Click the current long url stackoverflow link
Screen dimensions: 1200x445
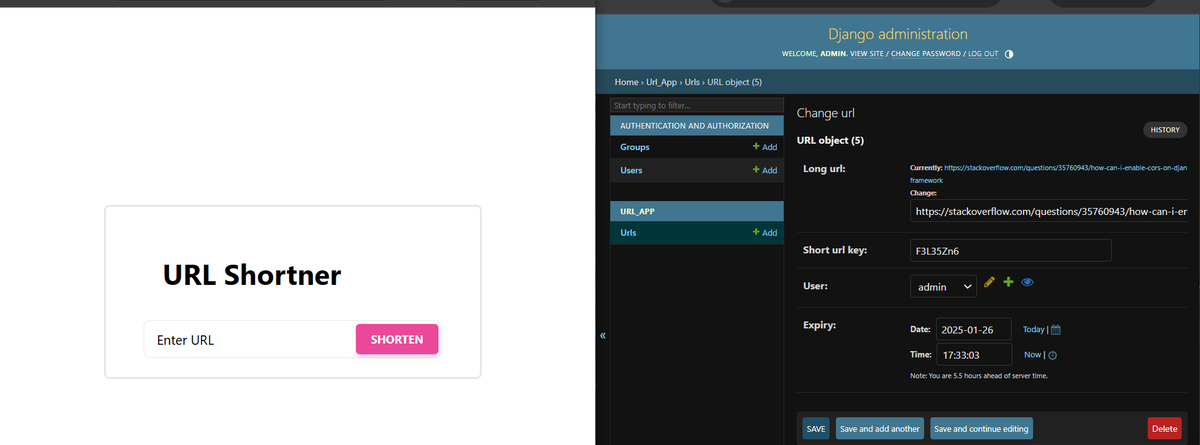point(1049,173)
